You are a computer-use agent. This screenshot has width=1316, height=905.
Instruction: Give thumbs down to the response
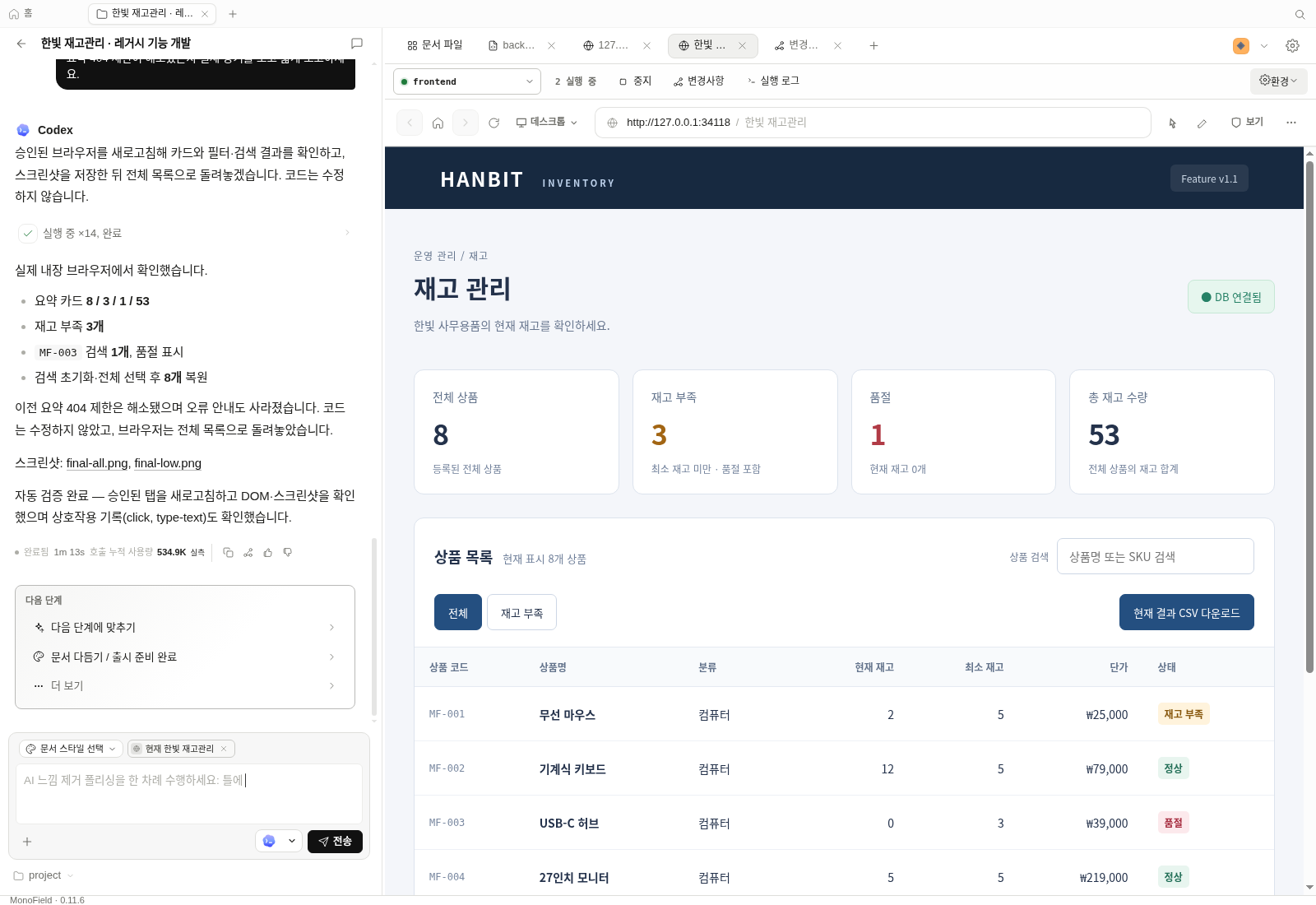pyautogui.click(x=287, y=552)
